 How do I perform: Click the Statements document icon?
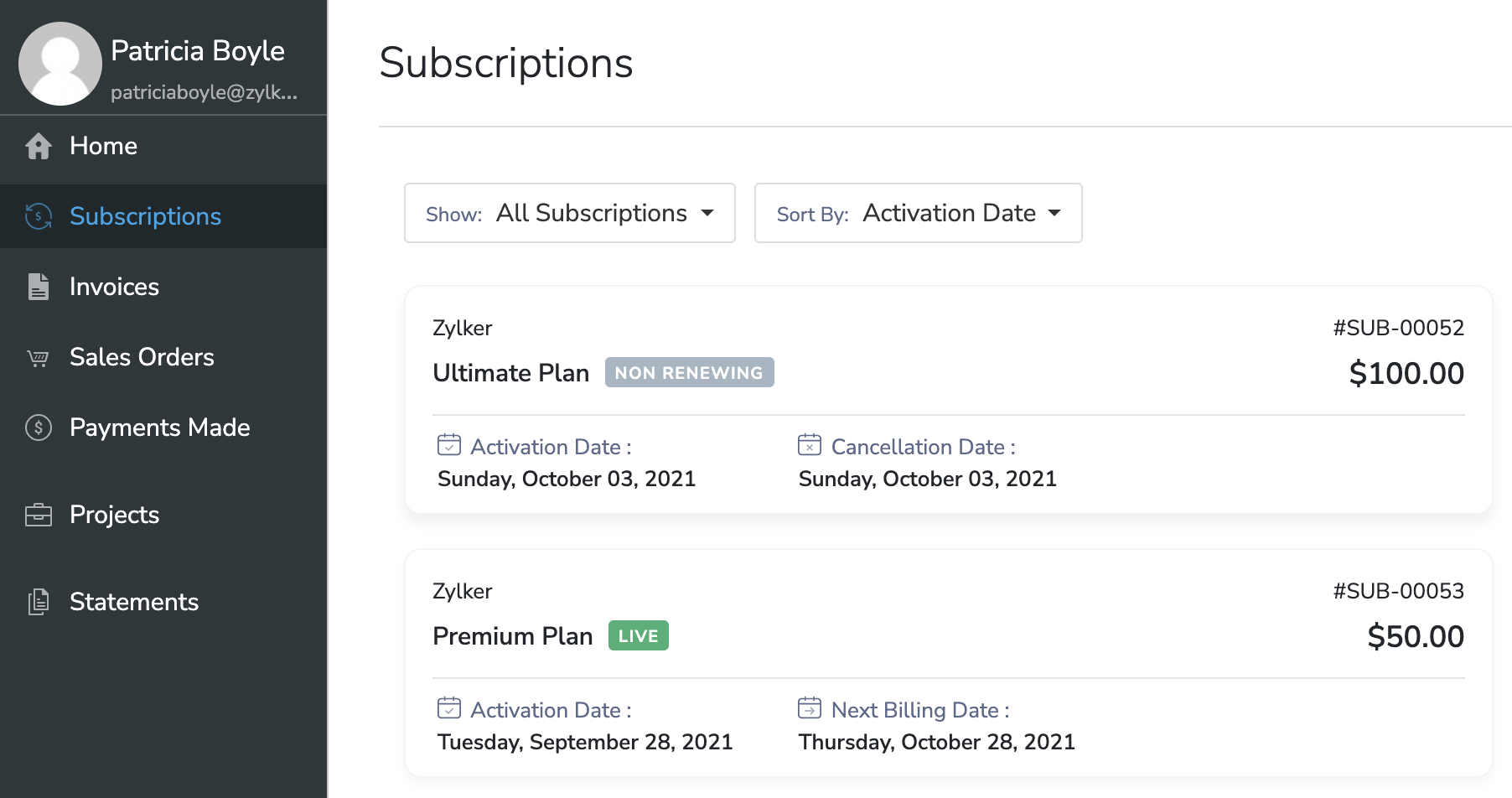39,602
